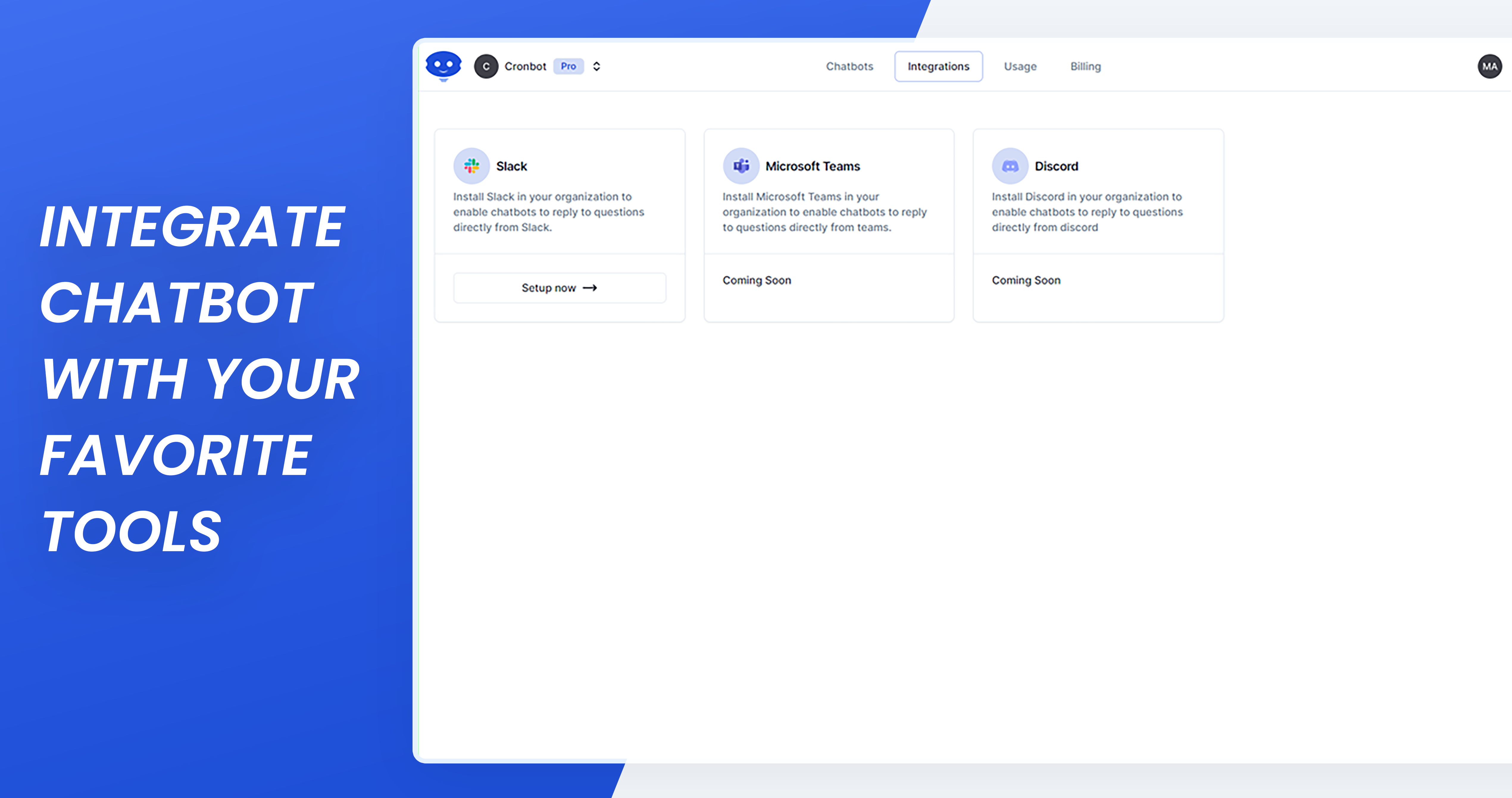Open the Chatbots tab
The height and width of the screenshot is (798, 1512).
[849, 66]
